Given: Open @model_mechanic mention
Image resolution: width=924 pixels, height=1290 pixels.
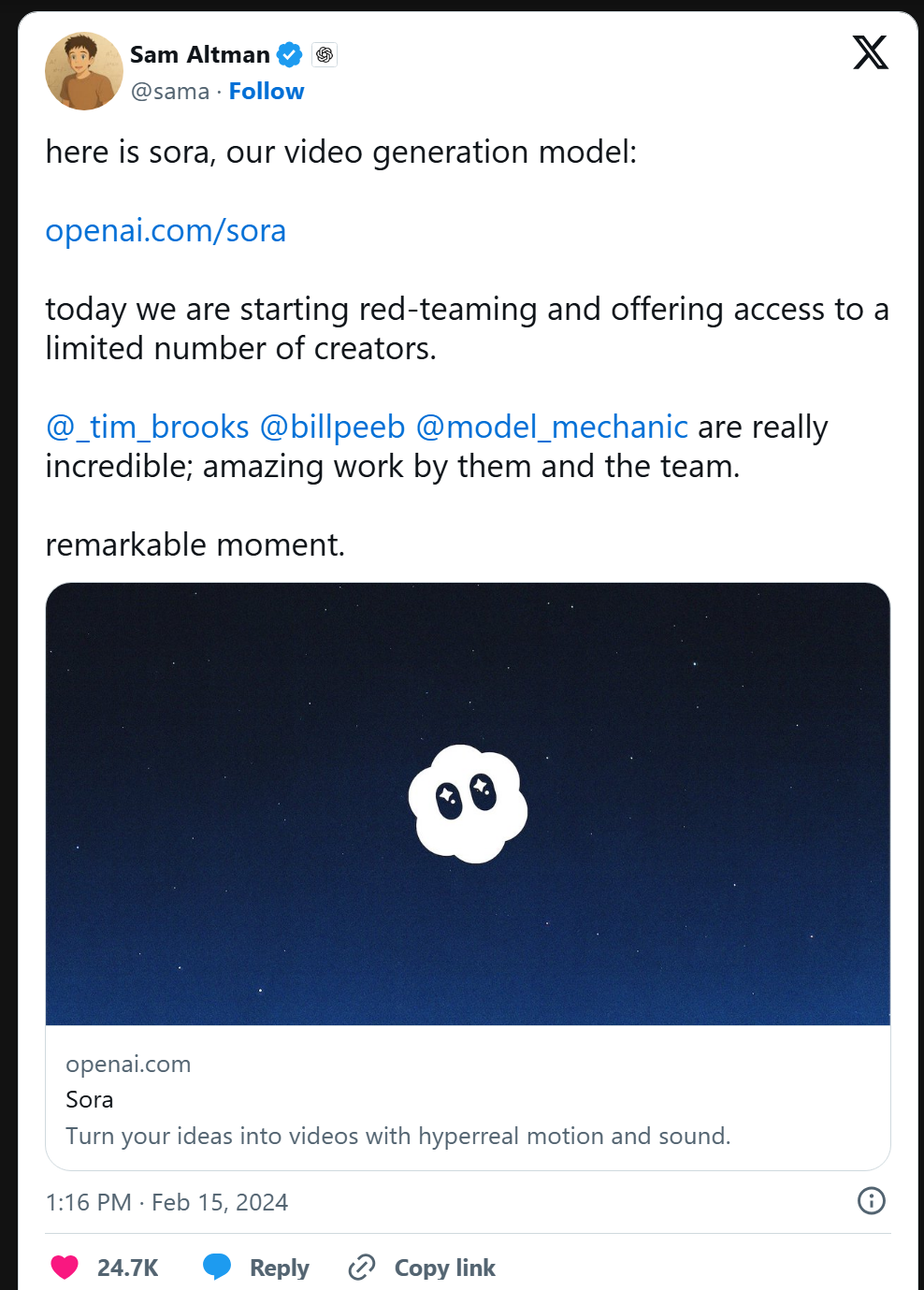Looking at the screenshot, I should point(552,427).
